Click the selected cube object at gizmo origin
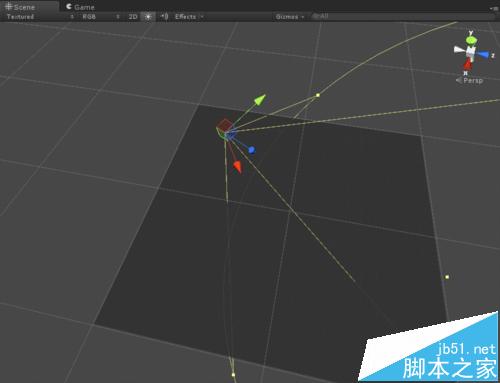 click(x=225, y=129)
